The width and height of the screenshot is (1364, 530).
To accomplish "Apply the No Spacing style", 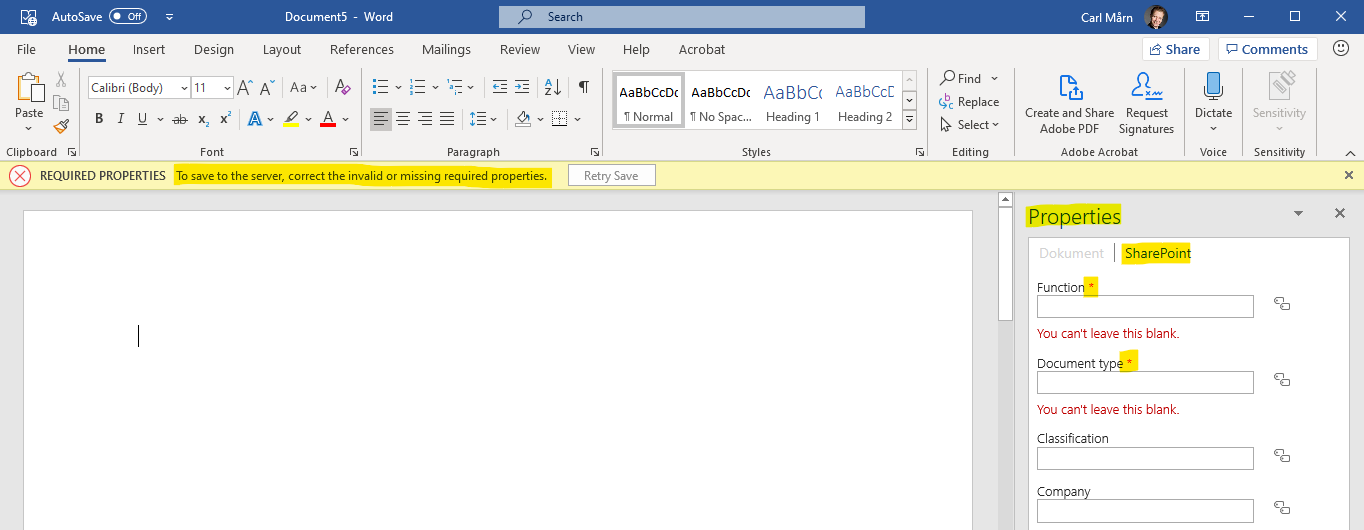I will [720, 102].
